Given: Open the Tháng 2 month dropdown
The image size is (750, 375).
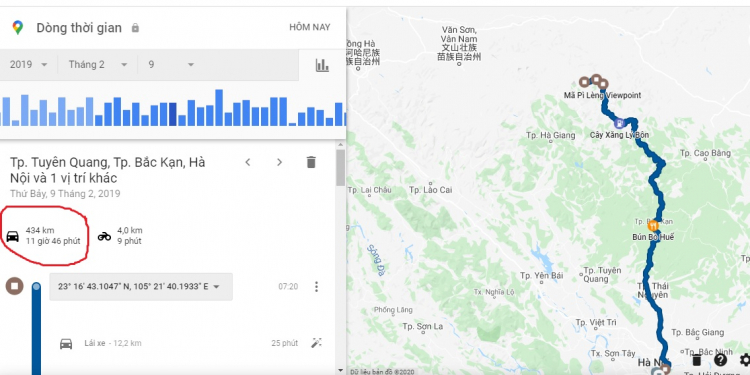Looking at the screenshot, I should pos(98,65).
